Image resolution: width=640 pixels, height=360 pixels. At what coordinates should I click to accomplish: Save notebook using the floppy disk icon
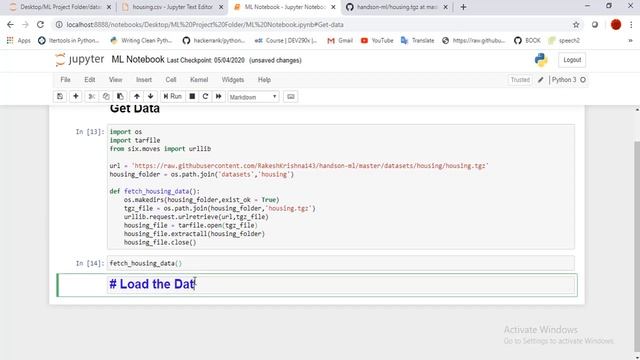[60, 97]
